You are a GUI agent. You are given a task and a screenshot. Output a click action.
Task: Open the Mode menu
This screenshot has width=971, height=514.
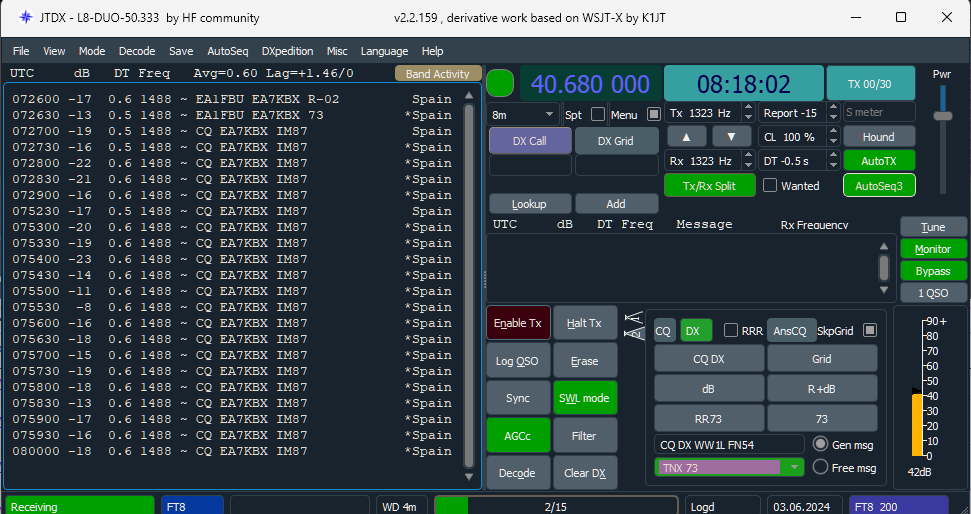92,51
